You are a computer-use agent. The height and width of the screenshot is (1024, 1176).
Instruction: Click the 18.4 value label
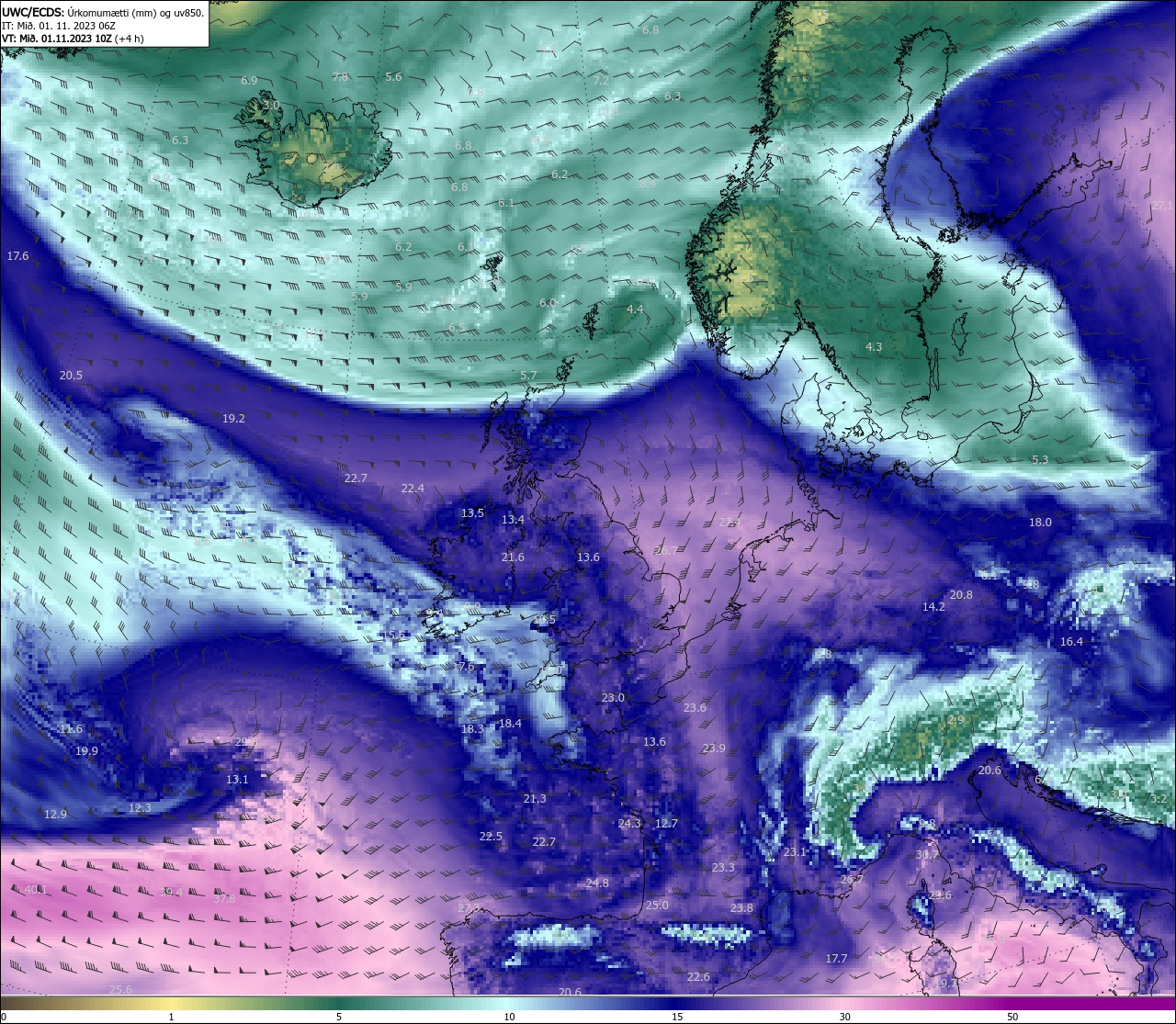click(x=510, y=724)
